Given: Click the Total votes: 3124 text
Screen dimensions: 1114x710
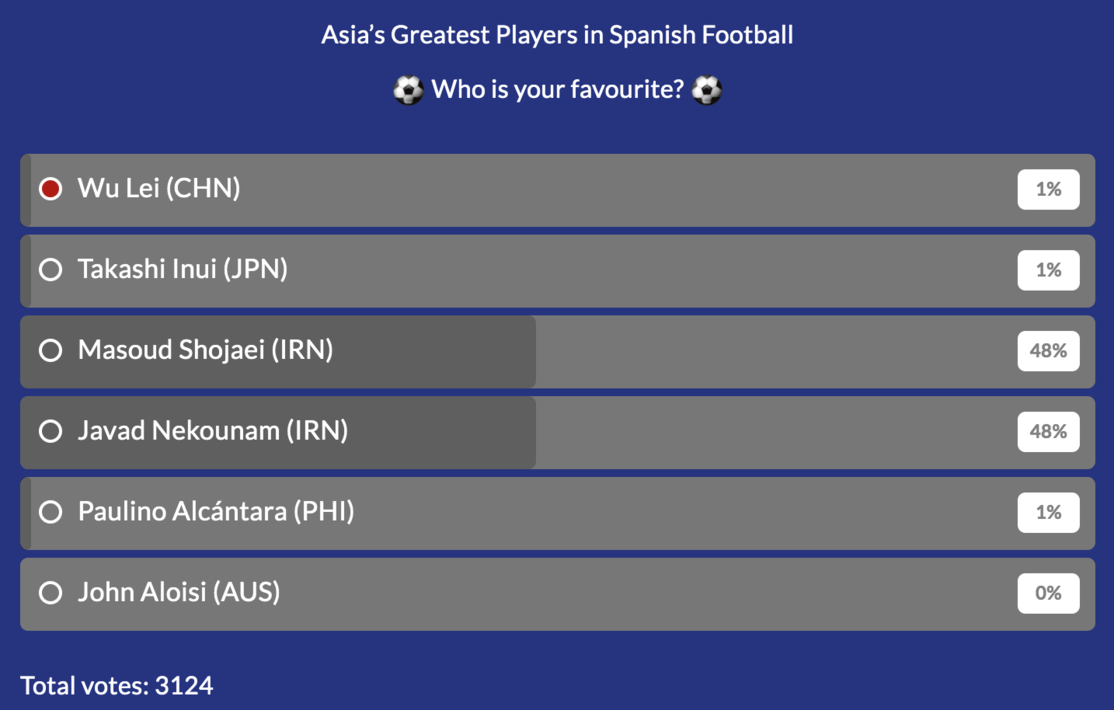Looking at the screenshot, I should (117, 686).
